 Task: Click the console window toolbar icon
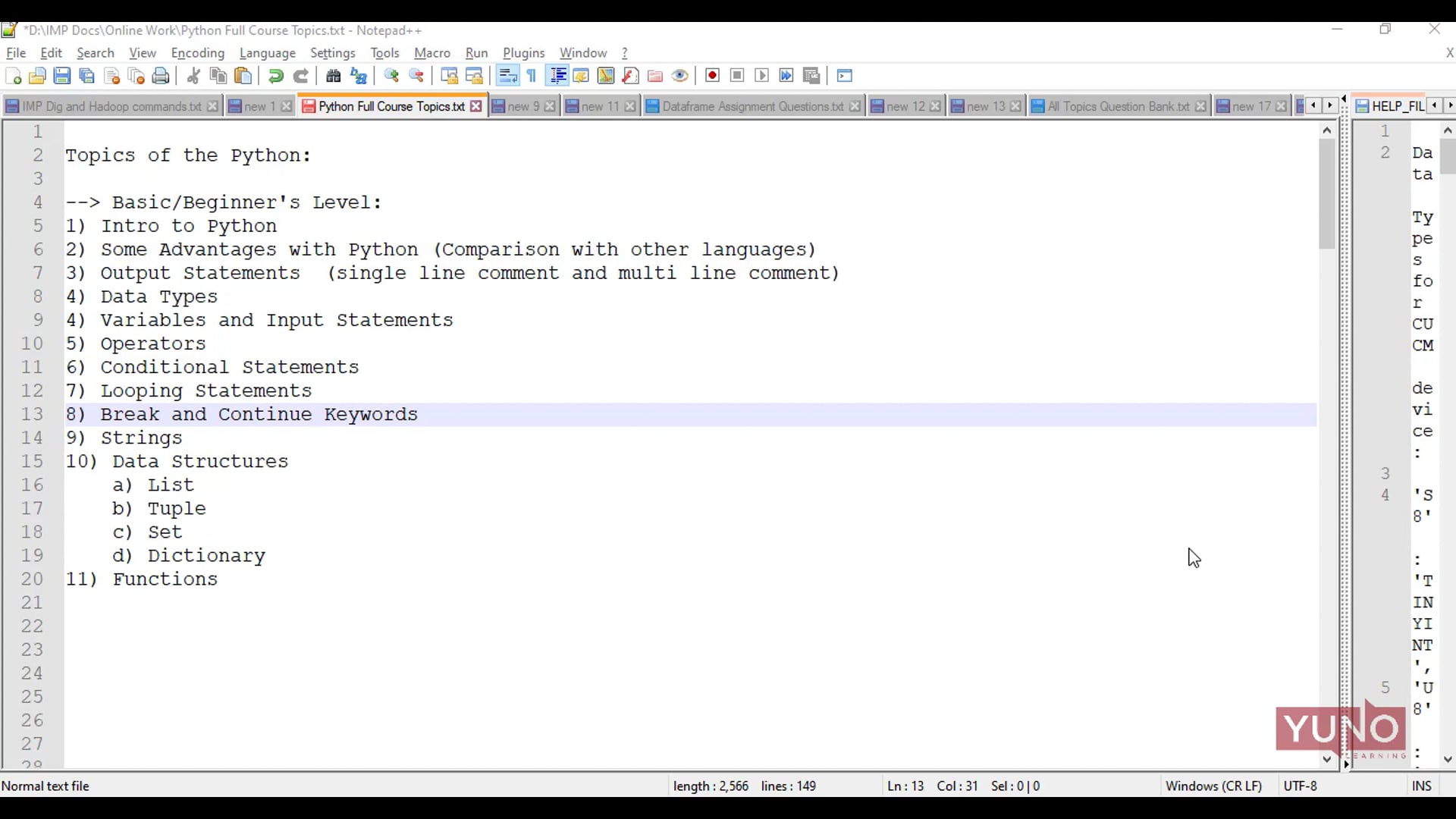(x=845, y=76)
